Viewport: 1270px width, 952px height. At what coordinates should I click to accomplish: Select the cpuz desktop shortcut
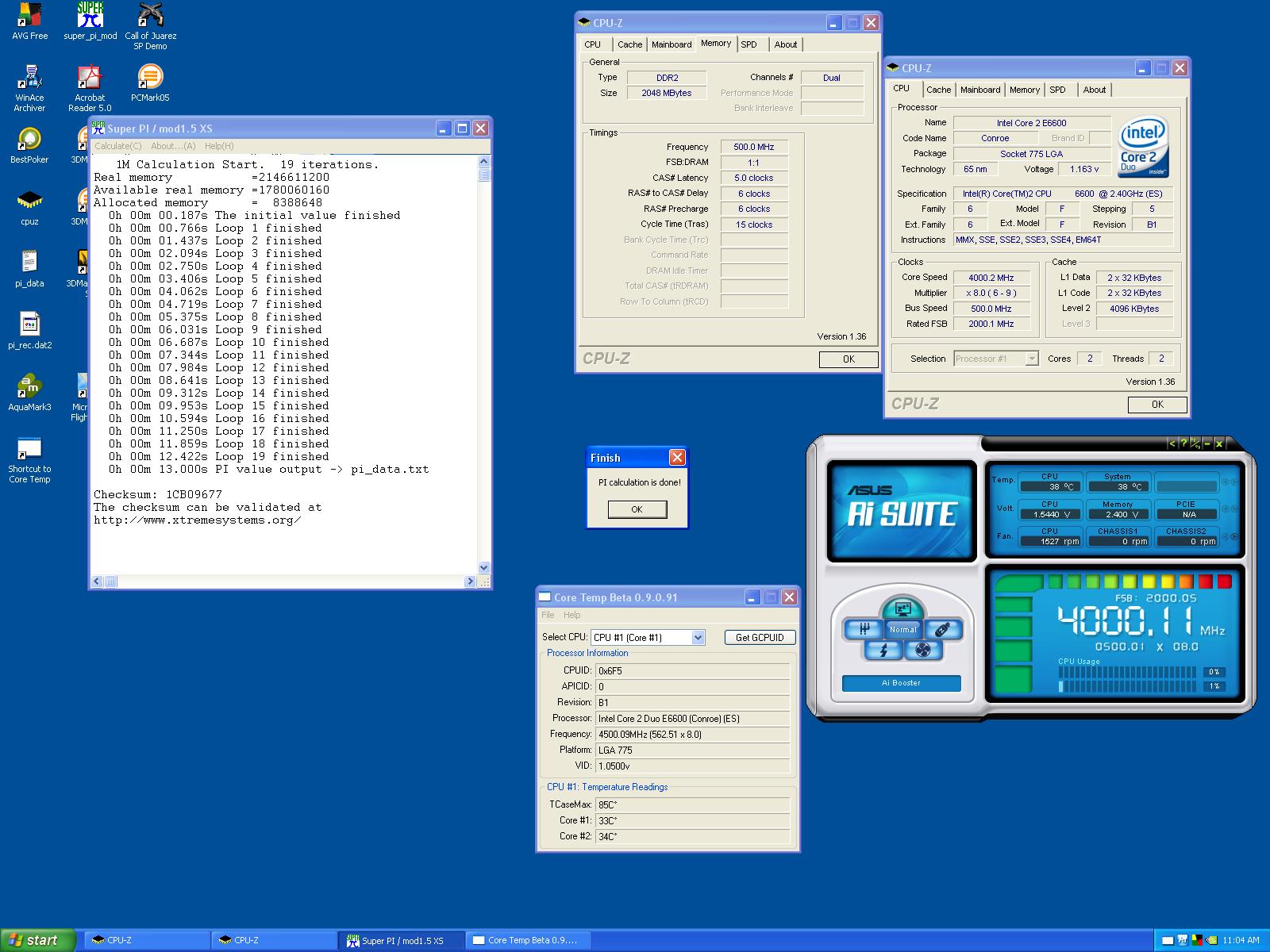29,207
